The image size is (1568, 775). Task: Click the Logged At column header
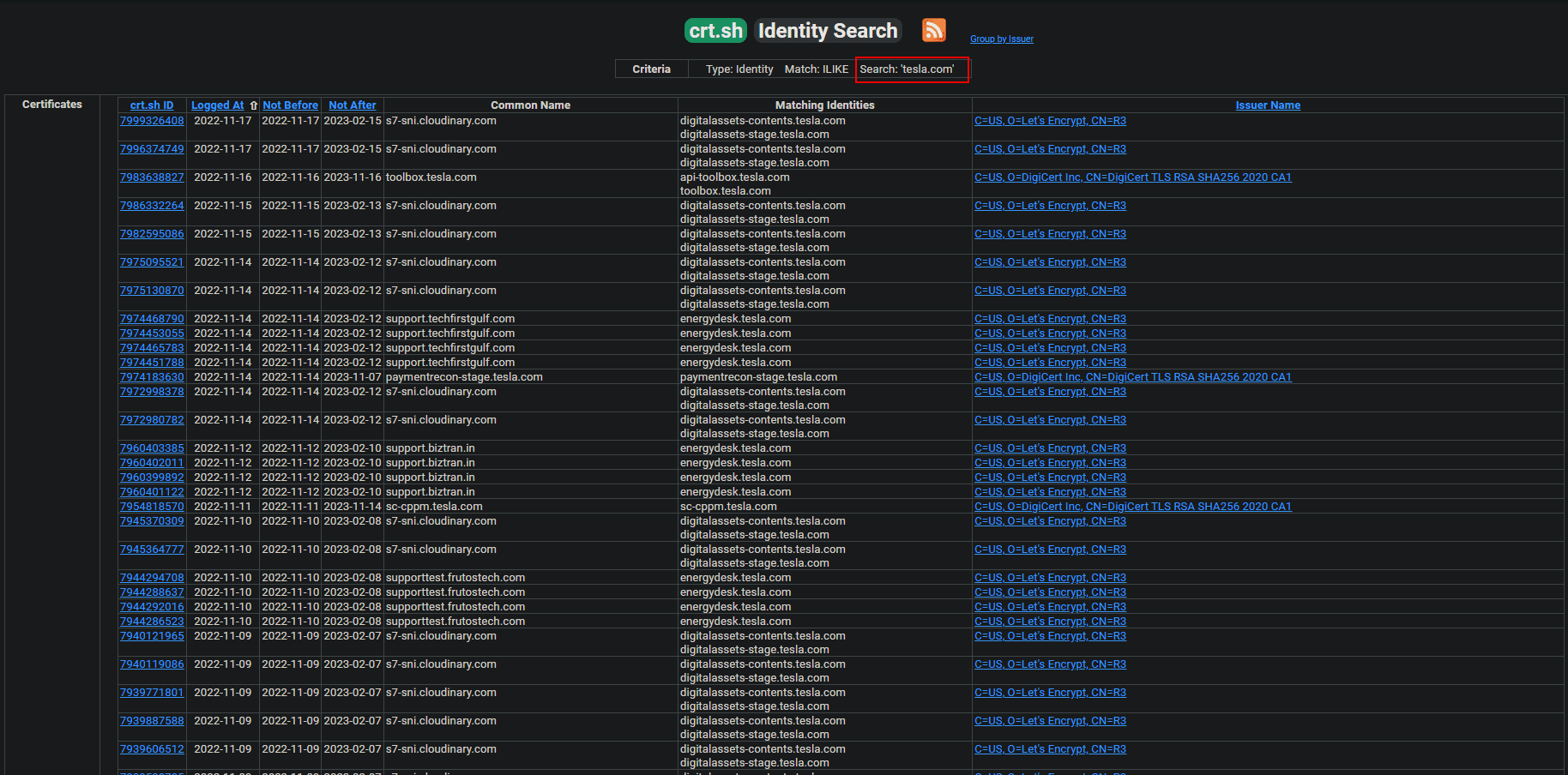click(x=217, y=105)
